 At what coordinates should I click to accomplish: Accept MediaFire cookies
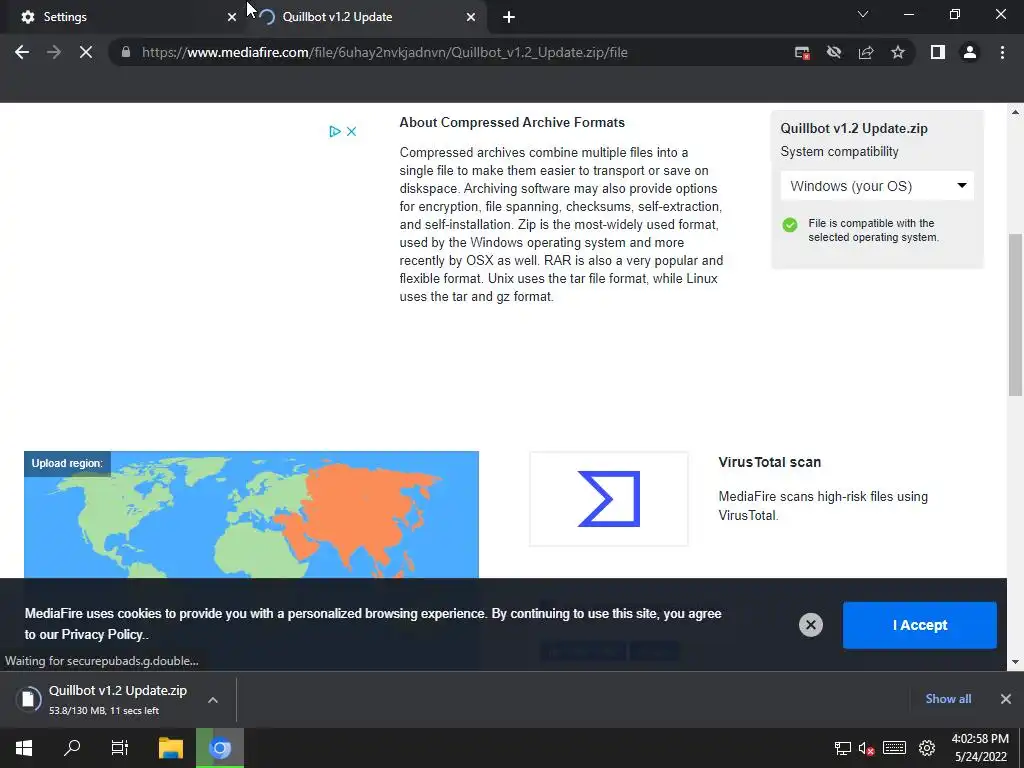pos(920,625)
